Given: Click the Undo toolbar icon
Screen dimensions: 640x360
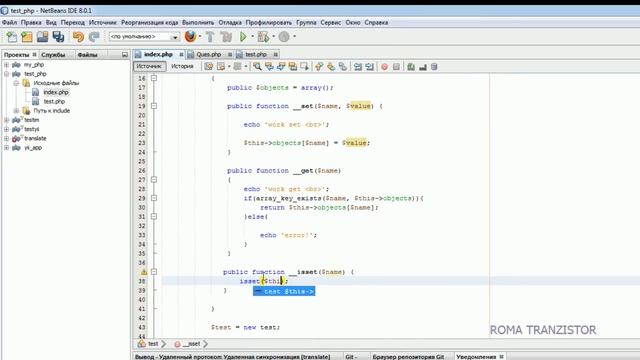Looking at the screenshot, I should click(78, 37).
